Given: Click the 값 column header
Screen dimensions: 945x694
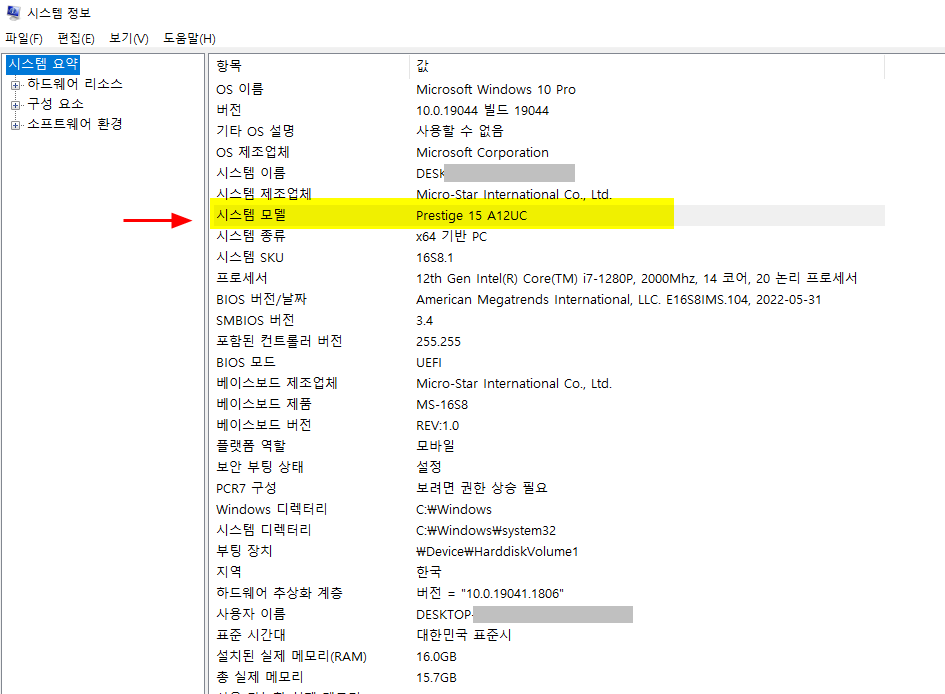Looking at the screenshot, I should tap(424, 65).
